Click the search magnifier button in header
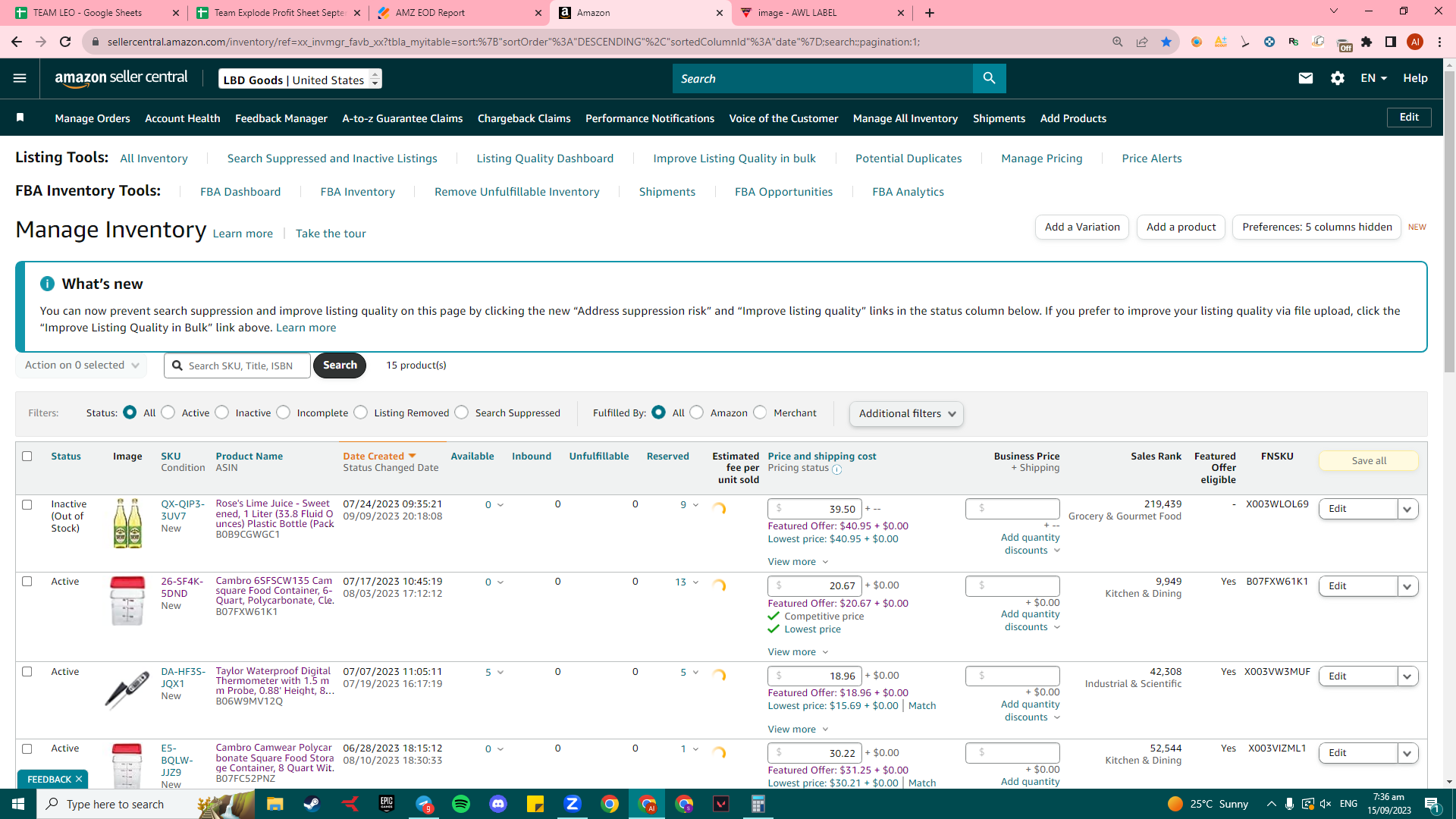The height and width of the screenshot is (819, 1456). (989, 78)
